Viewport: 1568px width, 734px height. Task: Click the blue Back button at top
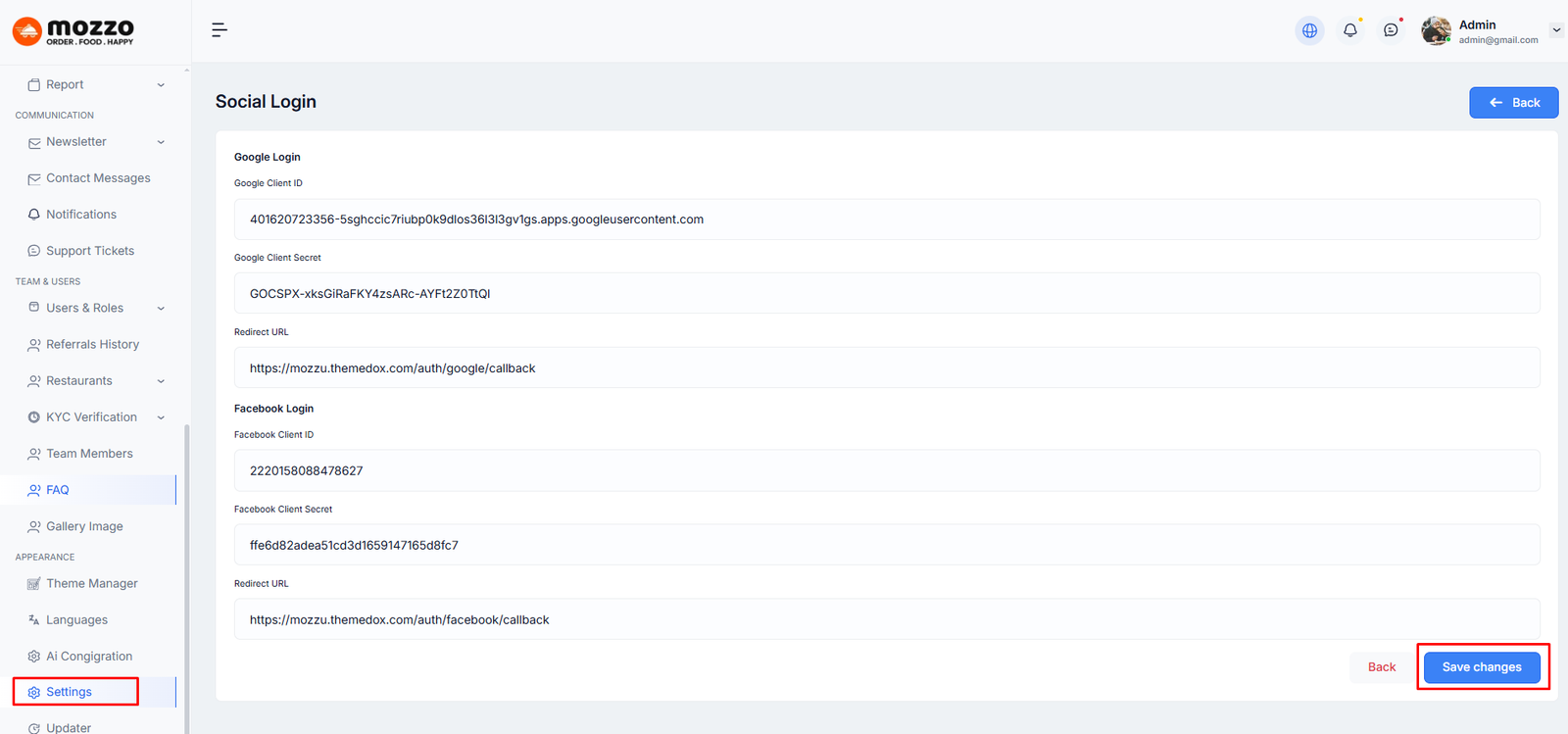1513,103
